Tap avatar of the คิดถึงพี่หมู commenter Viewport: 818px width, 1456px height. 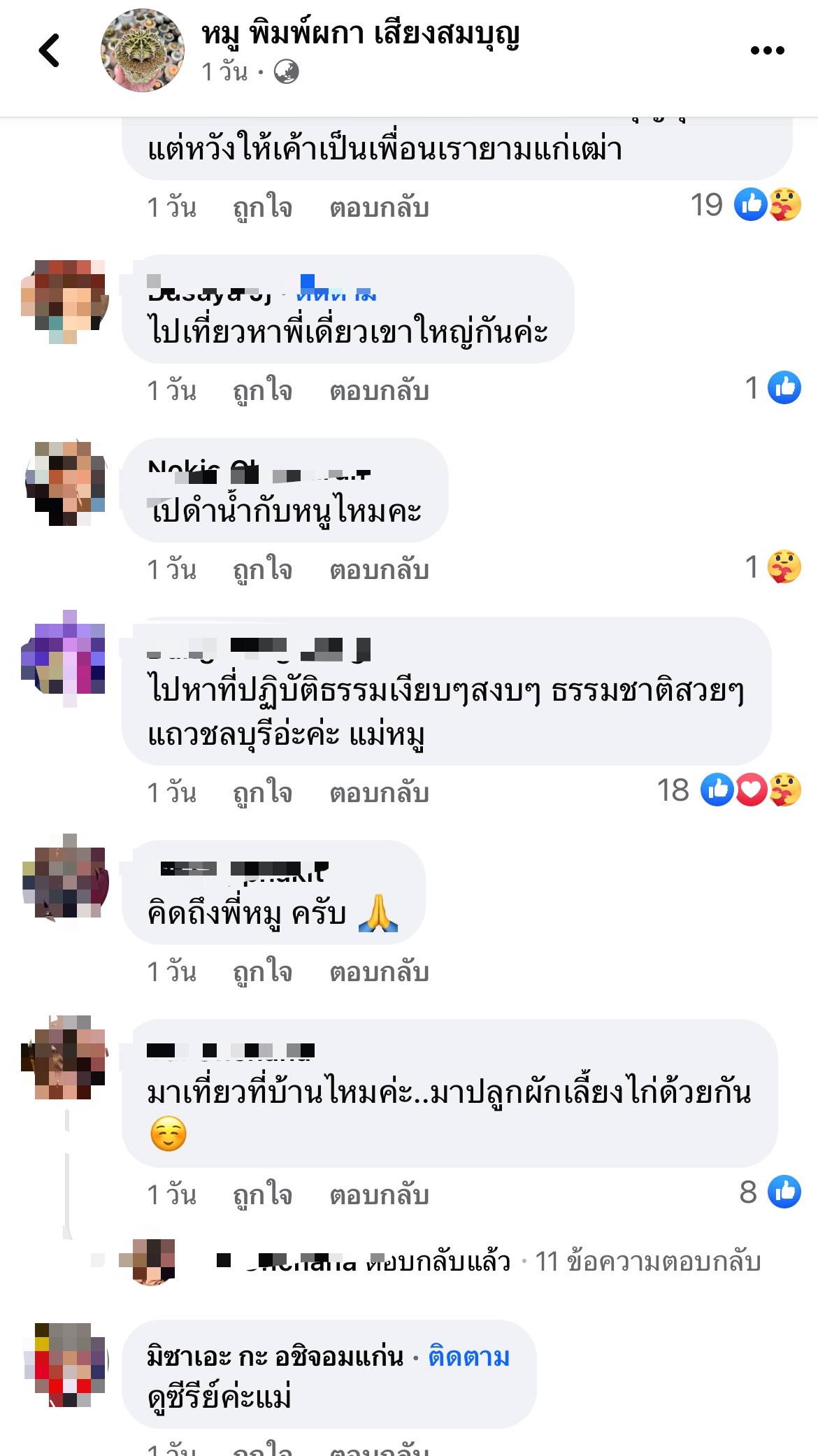(x=64, y=877)
